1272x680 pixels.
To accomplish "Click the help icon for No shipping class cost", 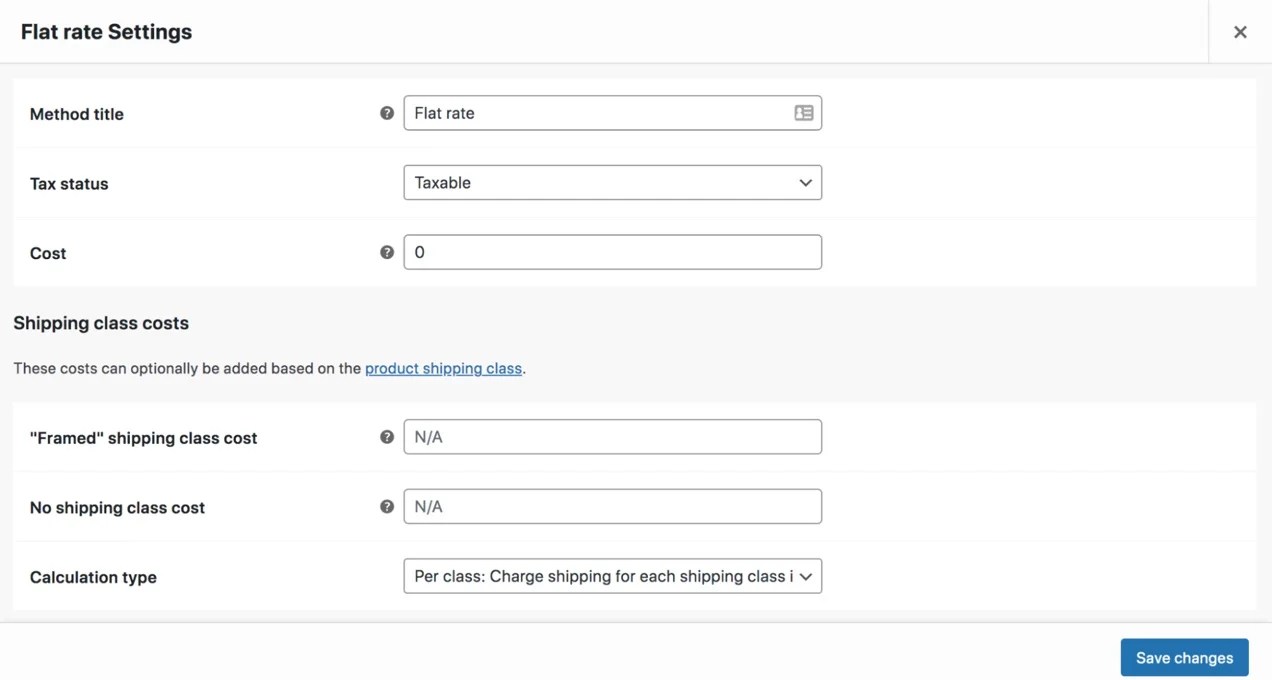I will click(387, 506).
